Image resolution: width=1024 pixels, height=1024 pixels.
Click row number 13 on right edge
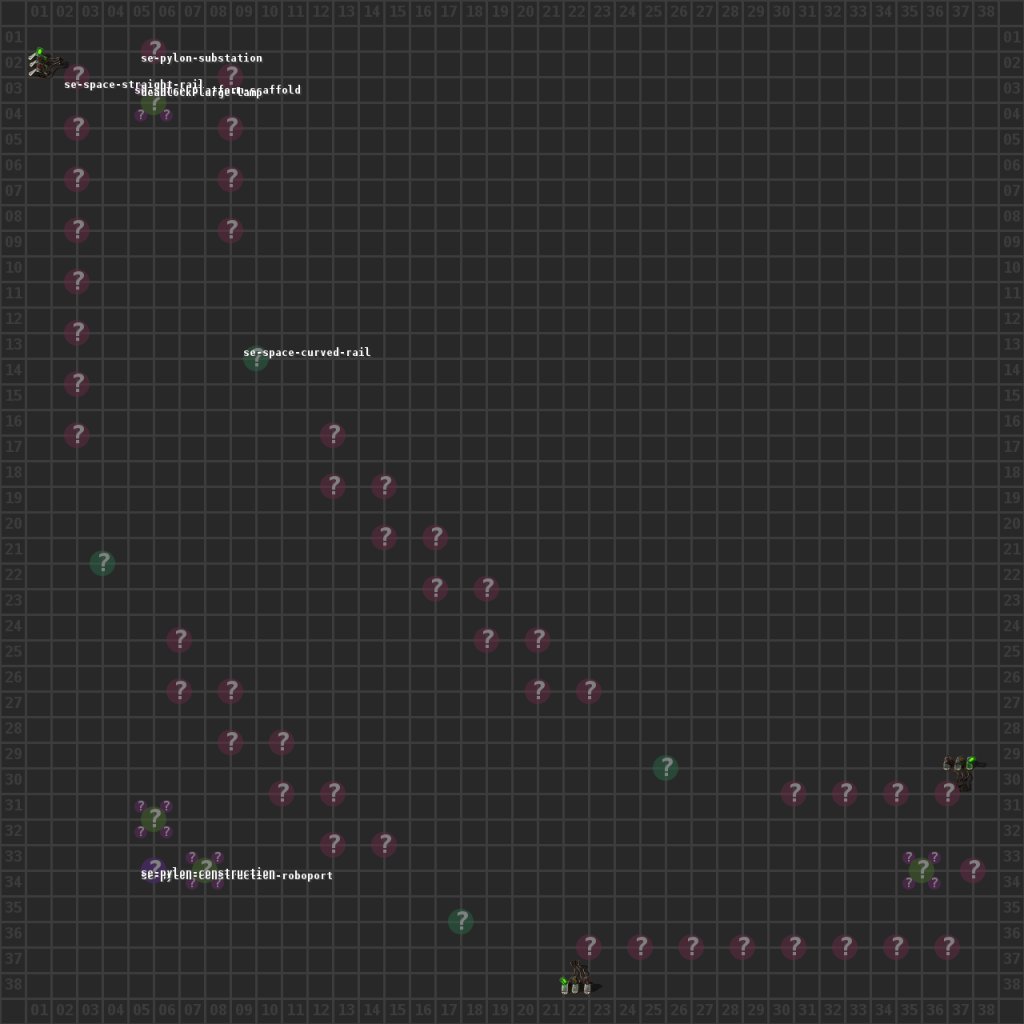pos(1012,345)
